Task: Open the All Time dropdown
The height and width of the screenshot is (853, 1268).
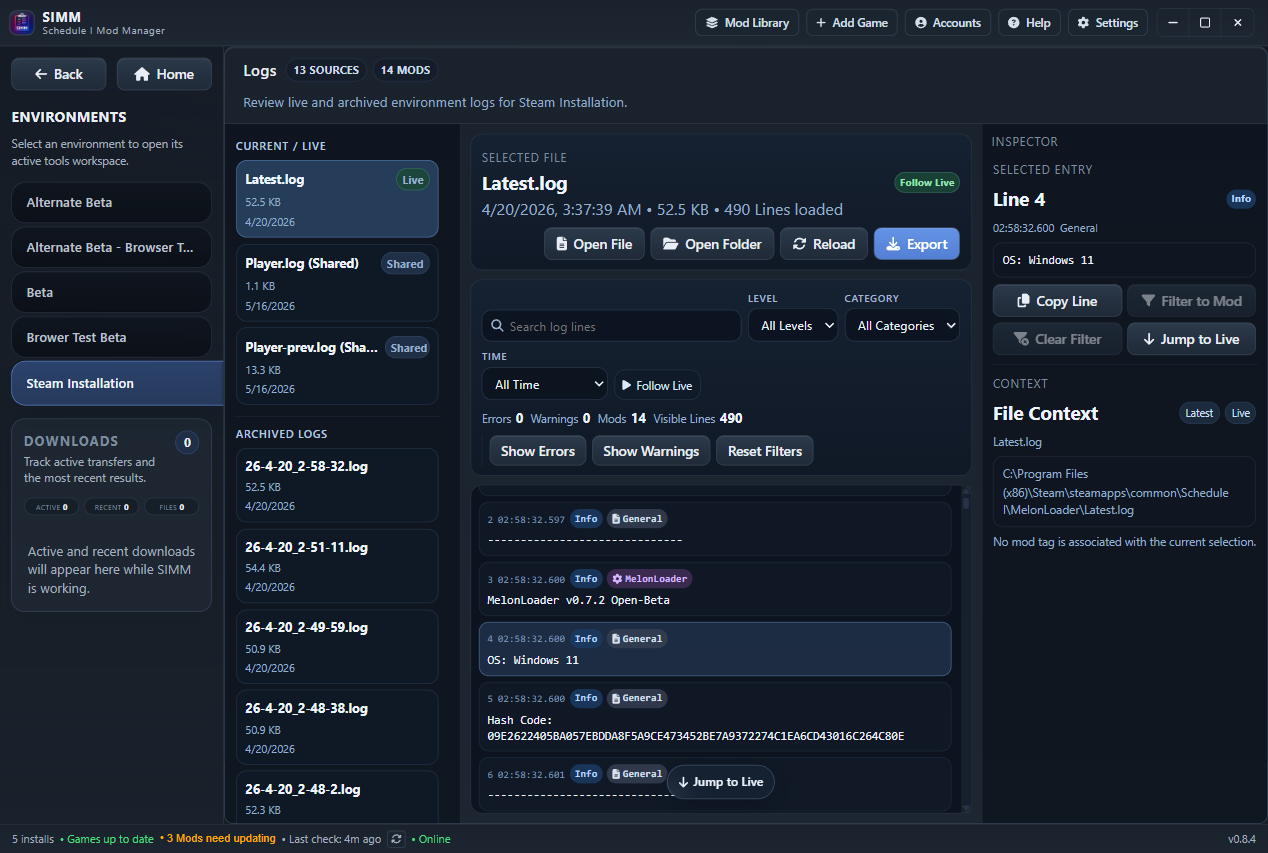Action: (545, 385)
